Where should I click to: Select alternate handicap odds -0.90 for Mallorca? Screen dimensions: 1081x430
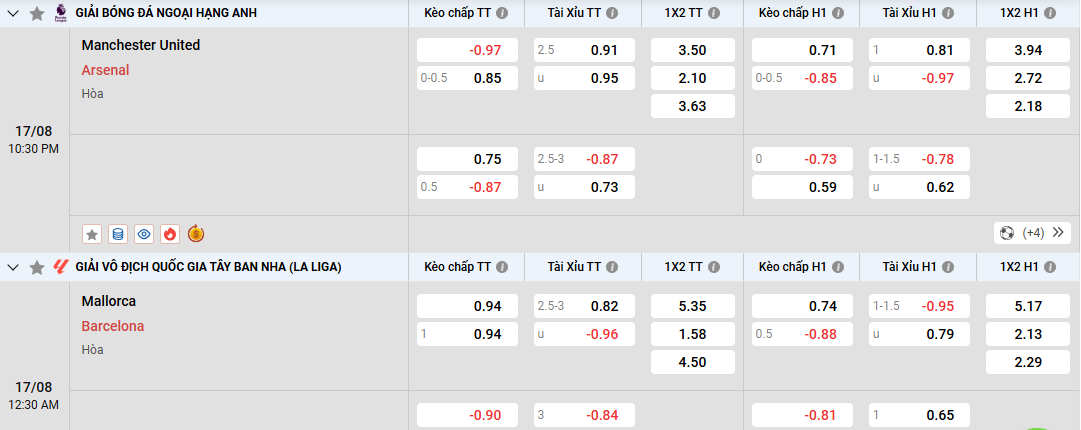coord(467,416)
